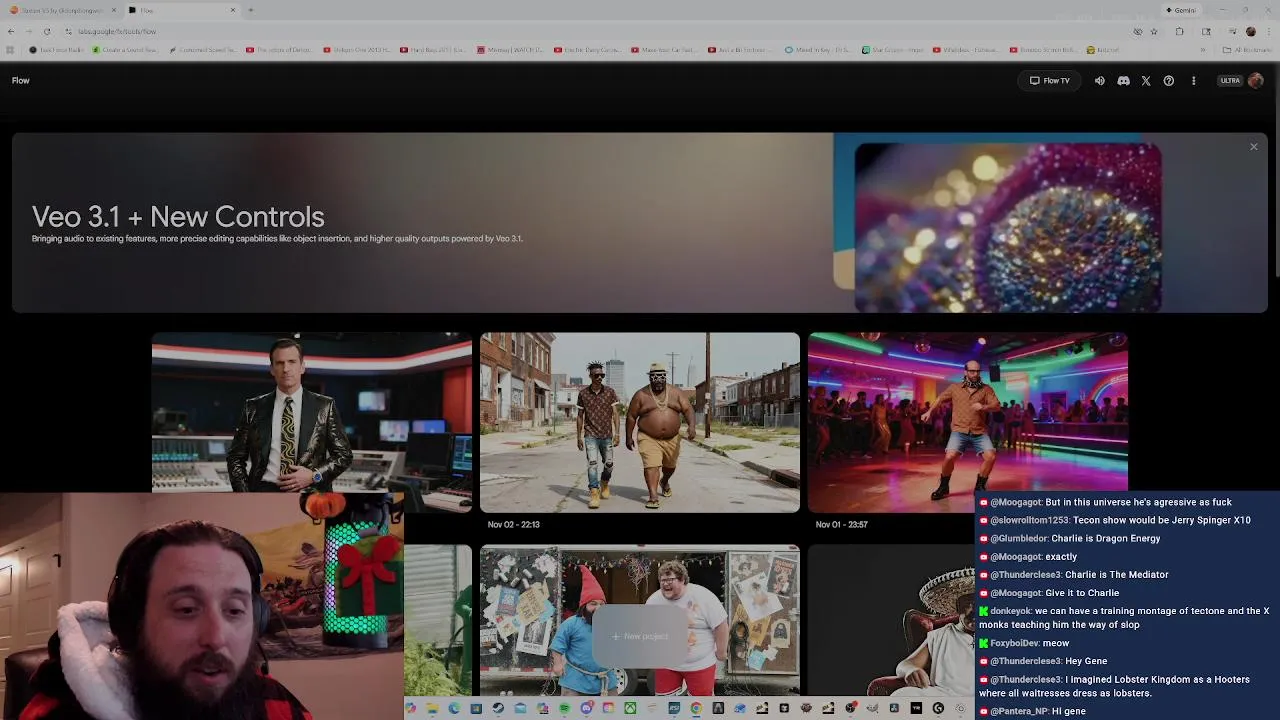Open File Explorer folder icon in the taskbar
This screenshot has width=1280, height=720.
pos(432,708)
